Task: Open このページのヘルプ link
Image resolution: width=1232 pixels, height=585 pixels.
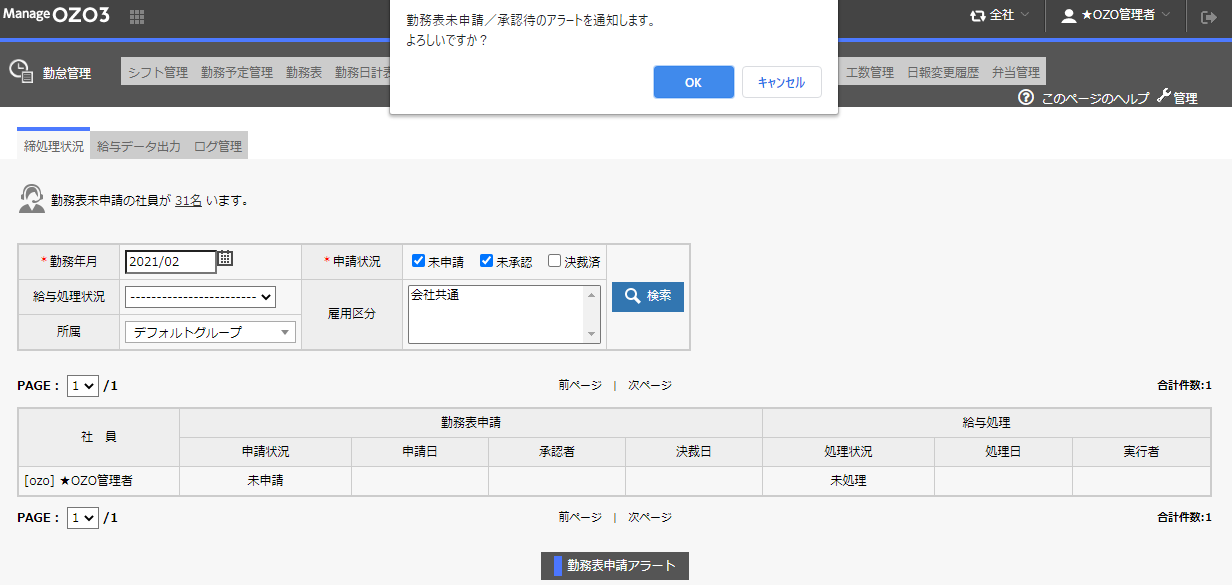Action: point(1095,98)
